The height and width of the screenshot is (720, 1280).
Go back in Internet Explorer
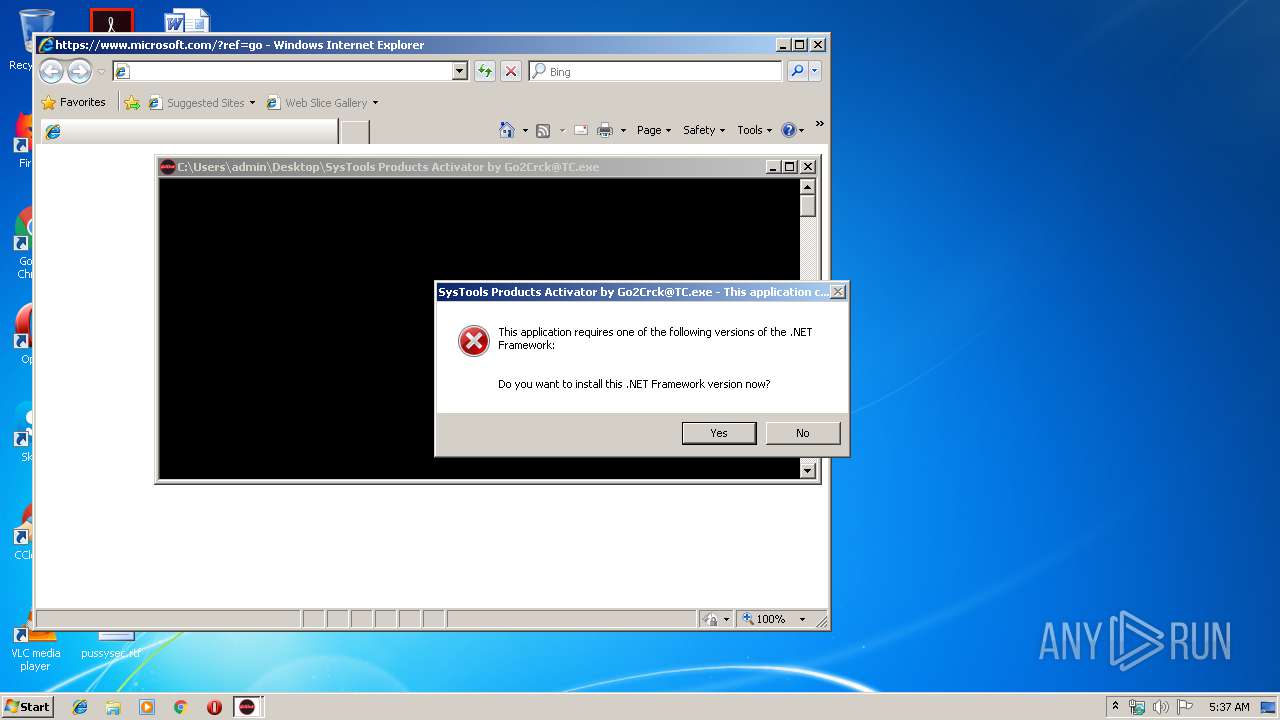51,71
